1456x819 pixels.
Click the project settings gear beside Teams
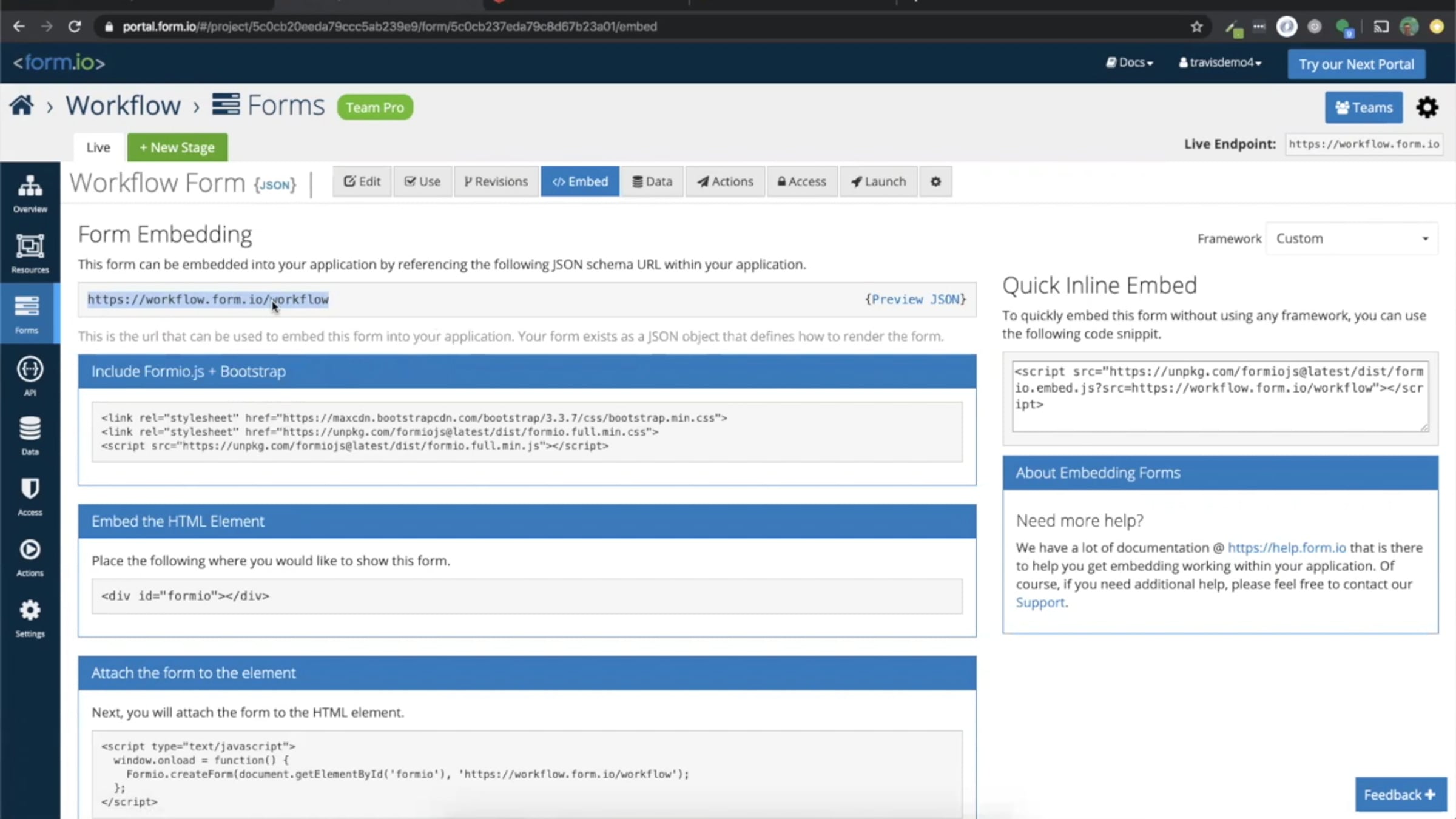[x=1427, y=107]
